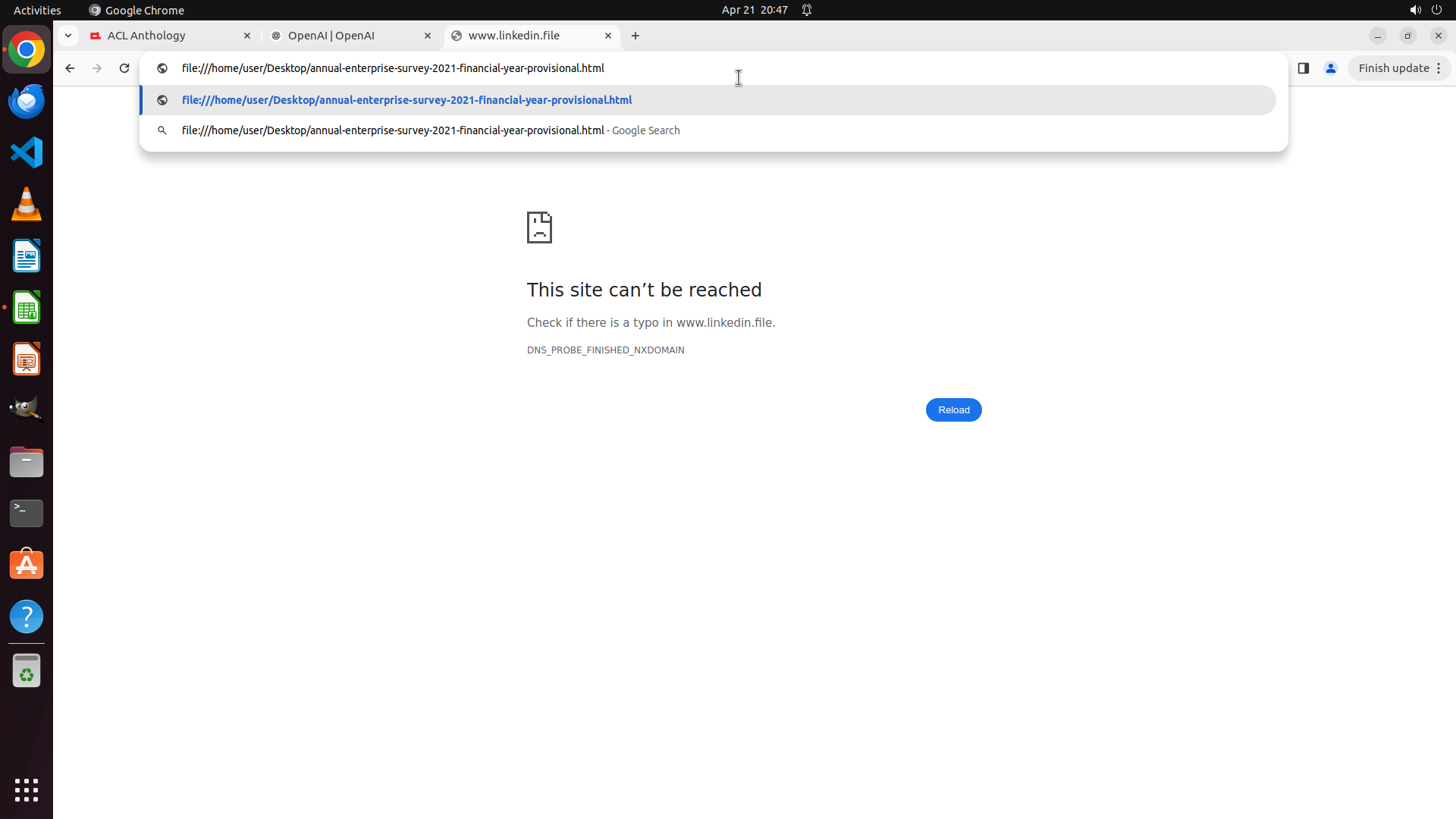Select the file URL autocomplete suggestion
Image resolution: width=1456 pixels, height=819 pixels.
tap(406, 100)
